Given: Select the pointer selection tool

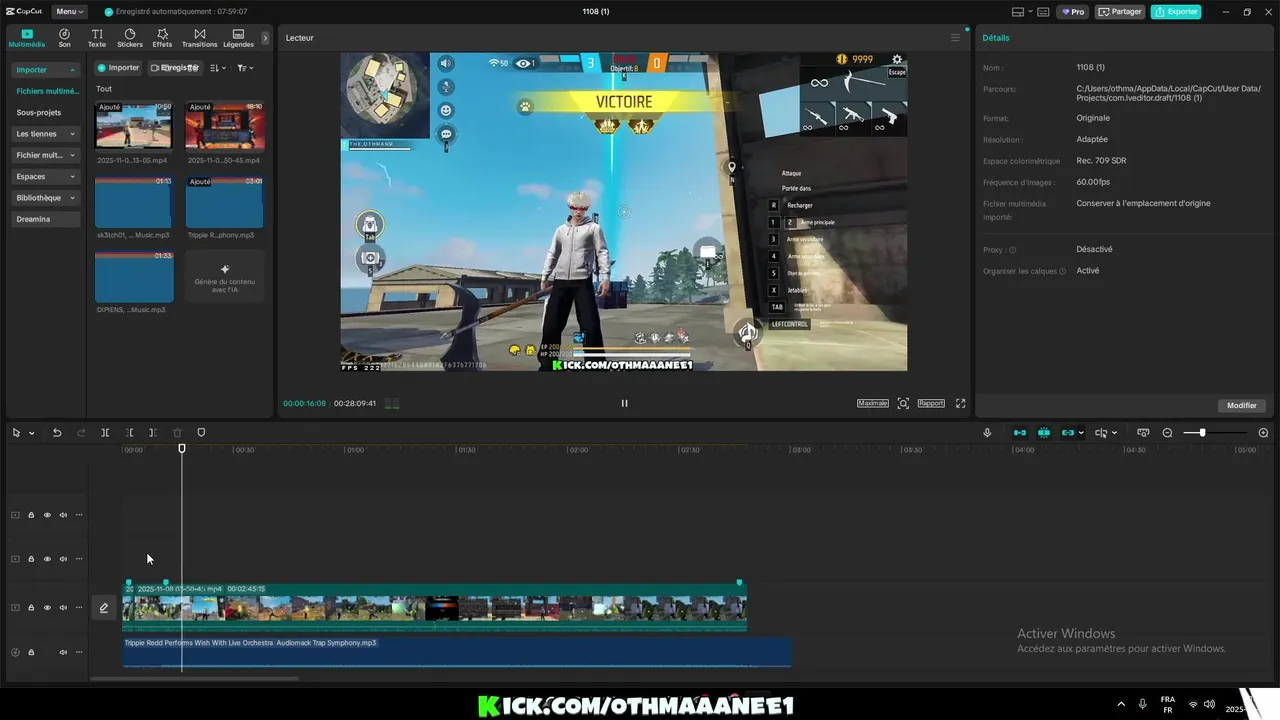Looking at the screenshot, I should (x=16, y=433).
